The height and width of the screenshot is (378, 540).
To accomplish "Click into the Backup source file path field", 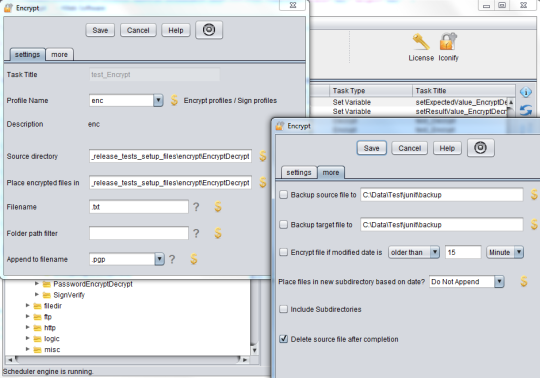I will pos(442,195).
